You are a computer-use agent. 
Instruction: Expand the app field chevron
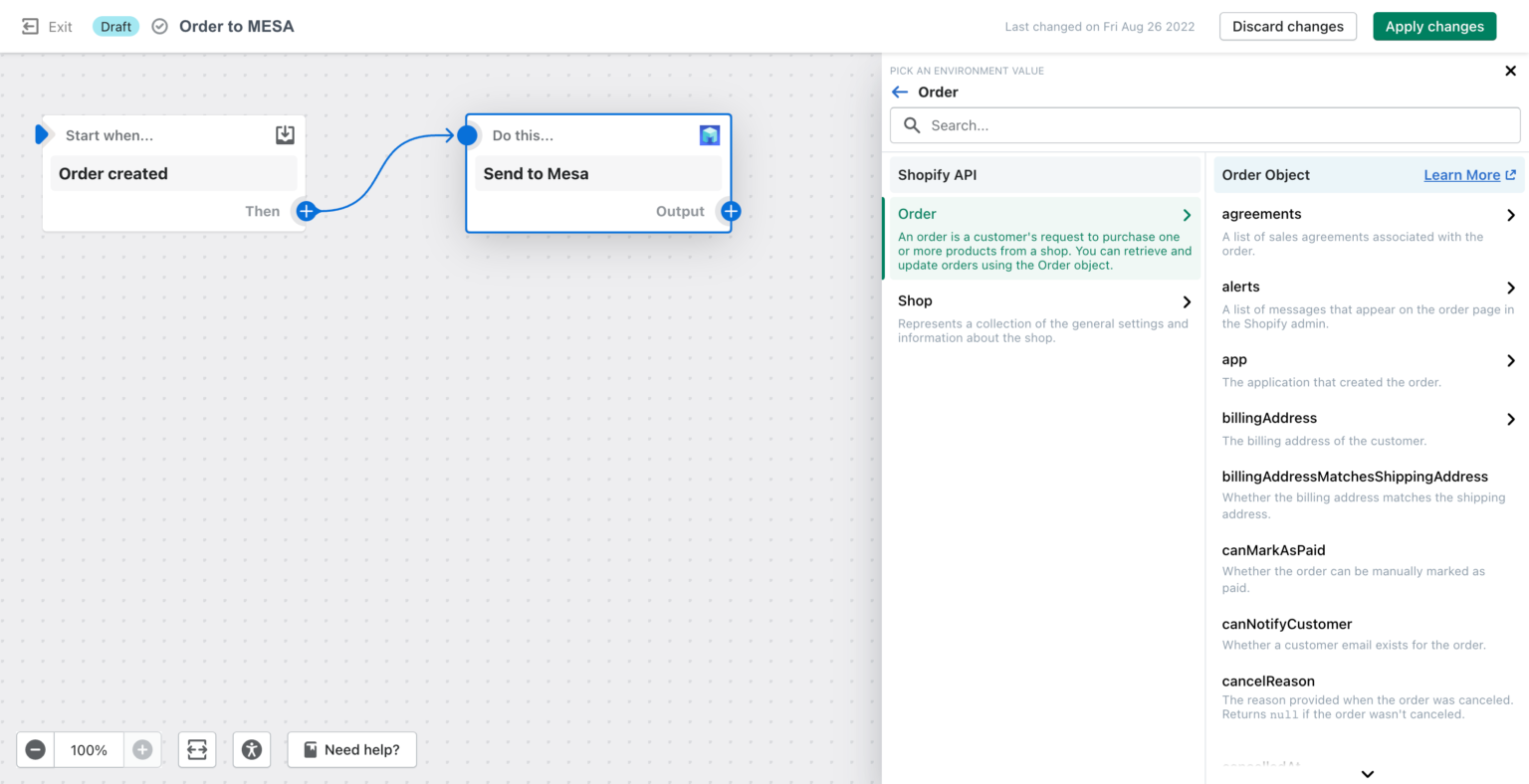point(1511,360)
